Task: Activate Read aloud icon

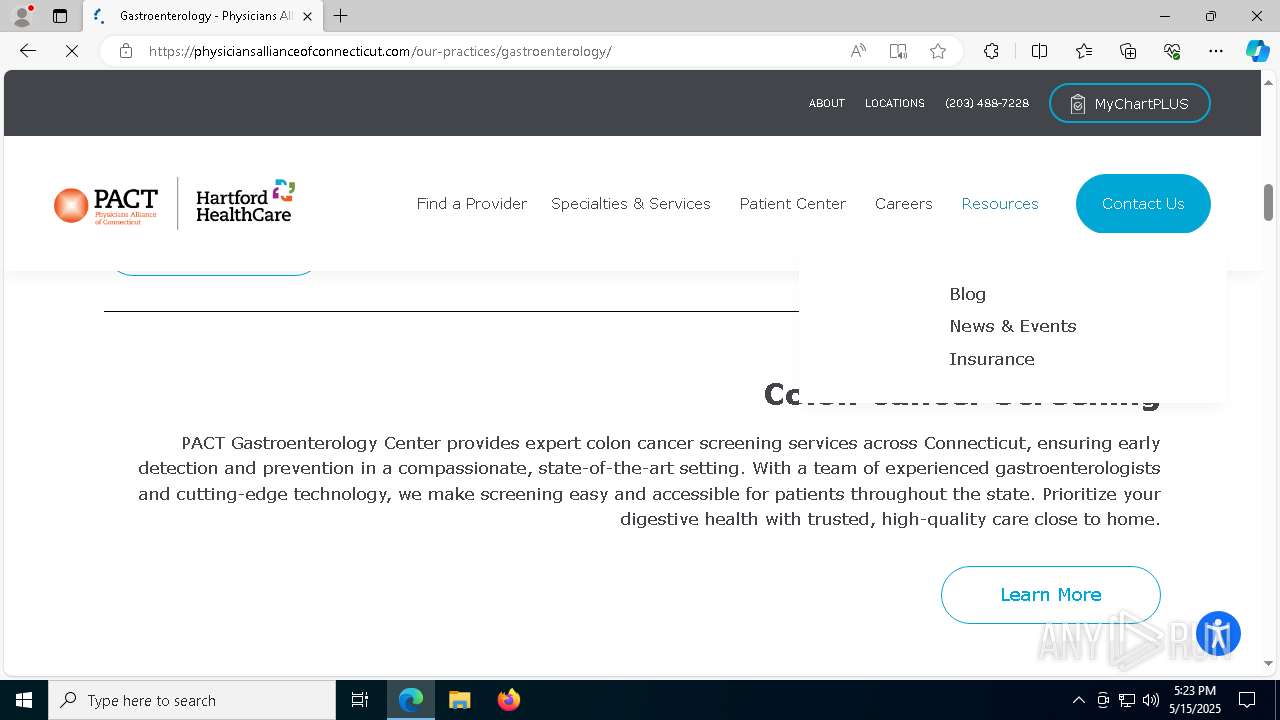Action: 858,51
